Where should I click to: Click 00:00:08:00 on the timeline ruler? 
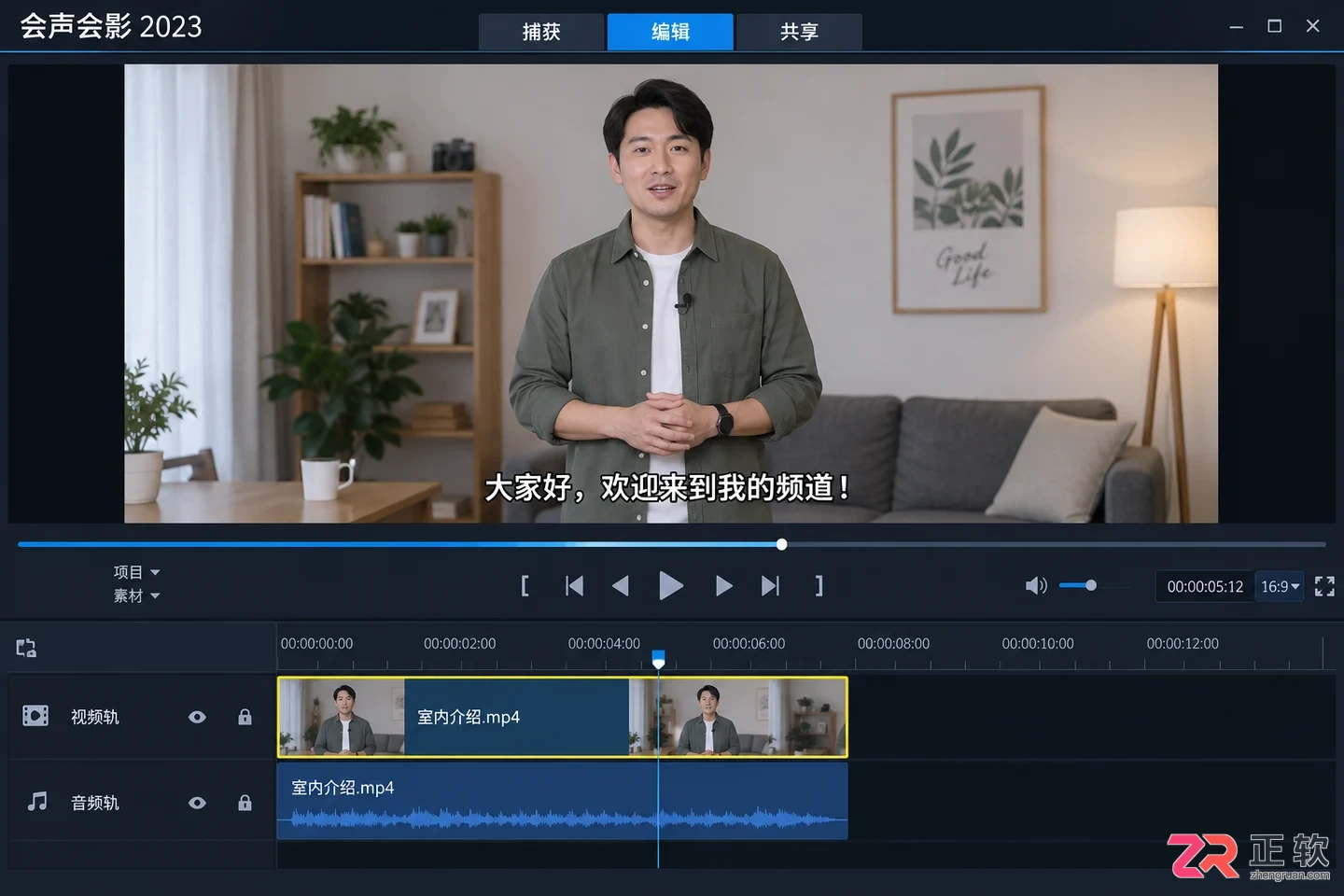(893, 644)
